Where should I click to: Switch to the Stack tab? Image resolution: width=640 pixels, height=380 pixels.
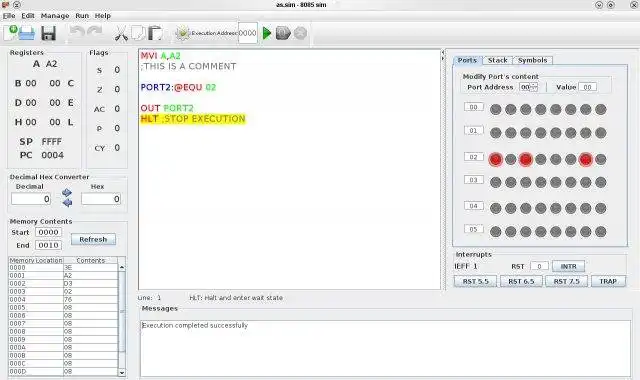coord(498,60)
